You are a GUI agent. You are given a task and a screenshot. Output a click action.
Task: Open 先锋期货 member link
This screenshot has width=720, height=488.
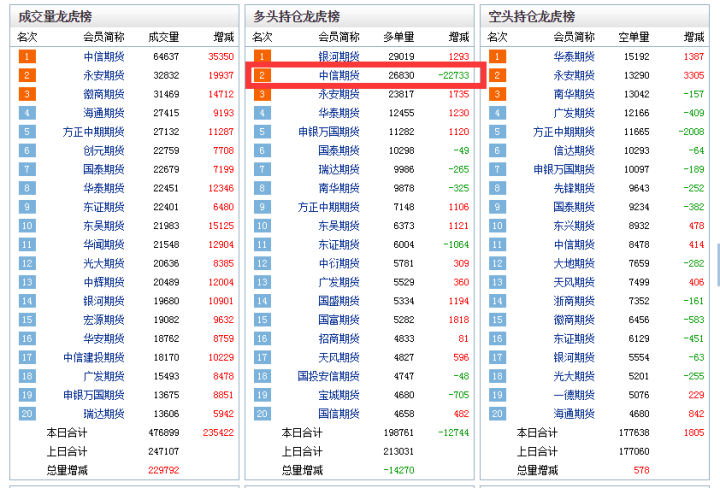click(574, 188)
